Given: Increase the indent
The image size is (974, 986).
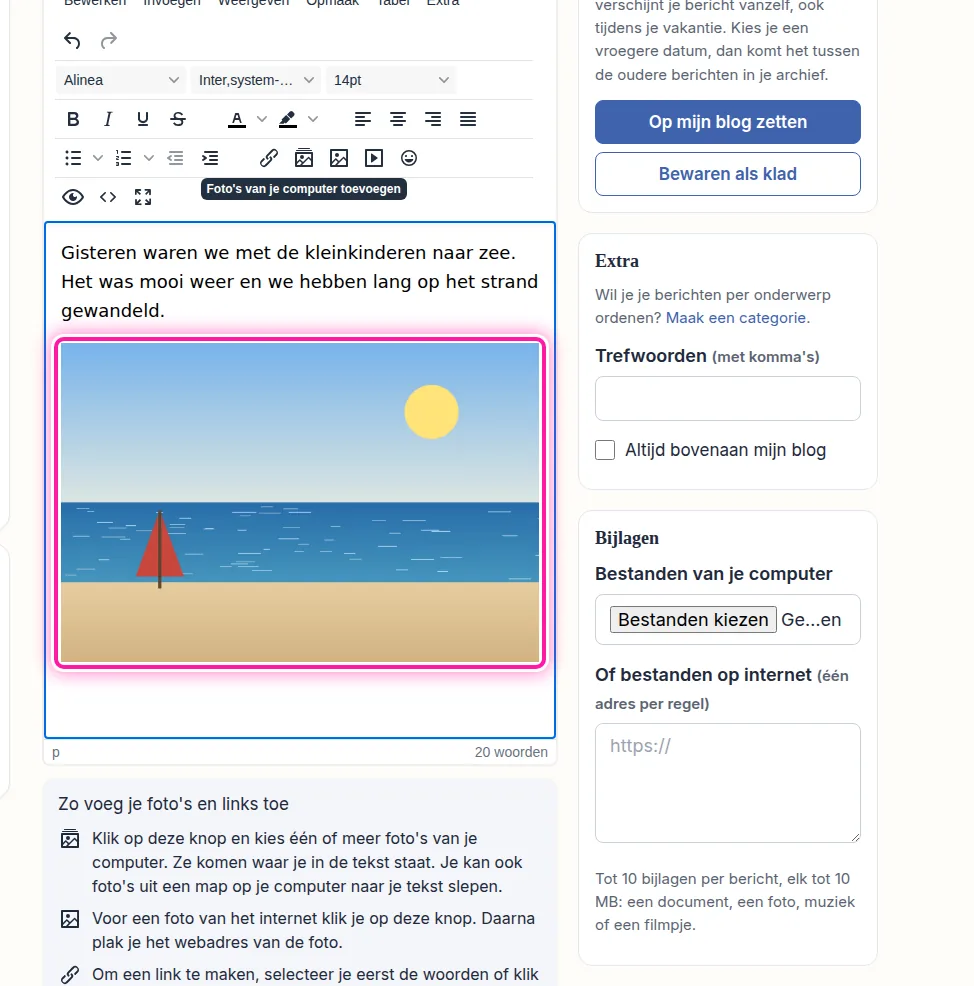Looking at the screenshot, I should coord(210,158).
